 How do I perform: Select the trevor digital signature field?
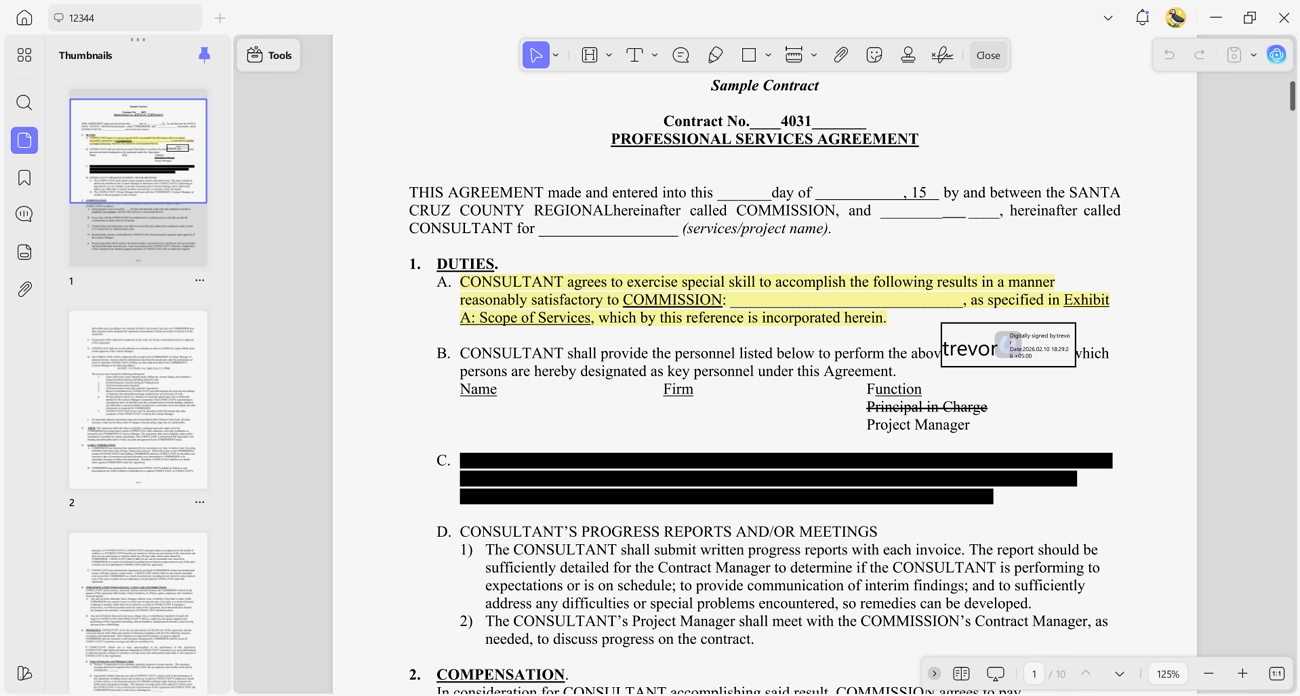[x=1008, y=345]
